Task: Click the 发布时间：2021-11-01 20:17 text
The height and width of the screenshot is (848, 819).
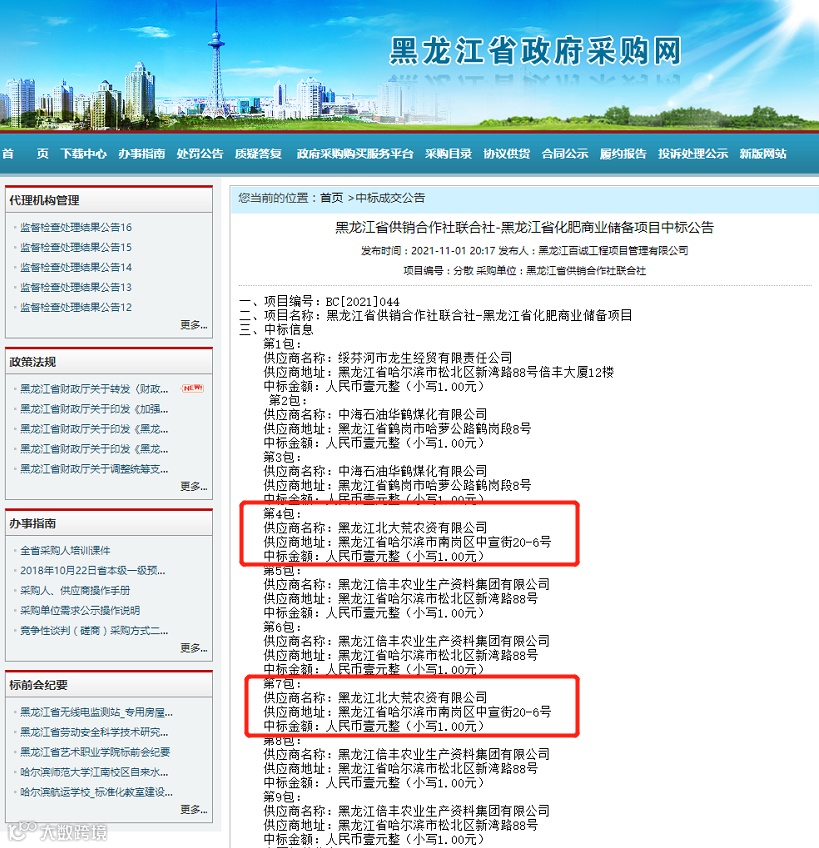Action: [x=428, y=250]
